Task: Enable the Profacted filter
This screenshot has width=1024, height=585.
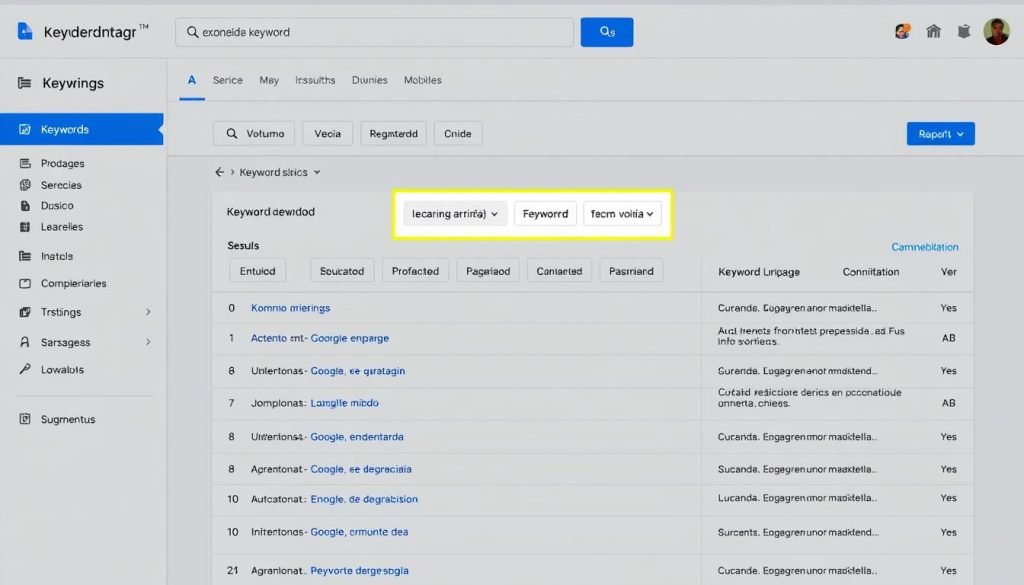Action: [x=415, y=270]
